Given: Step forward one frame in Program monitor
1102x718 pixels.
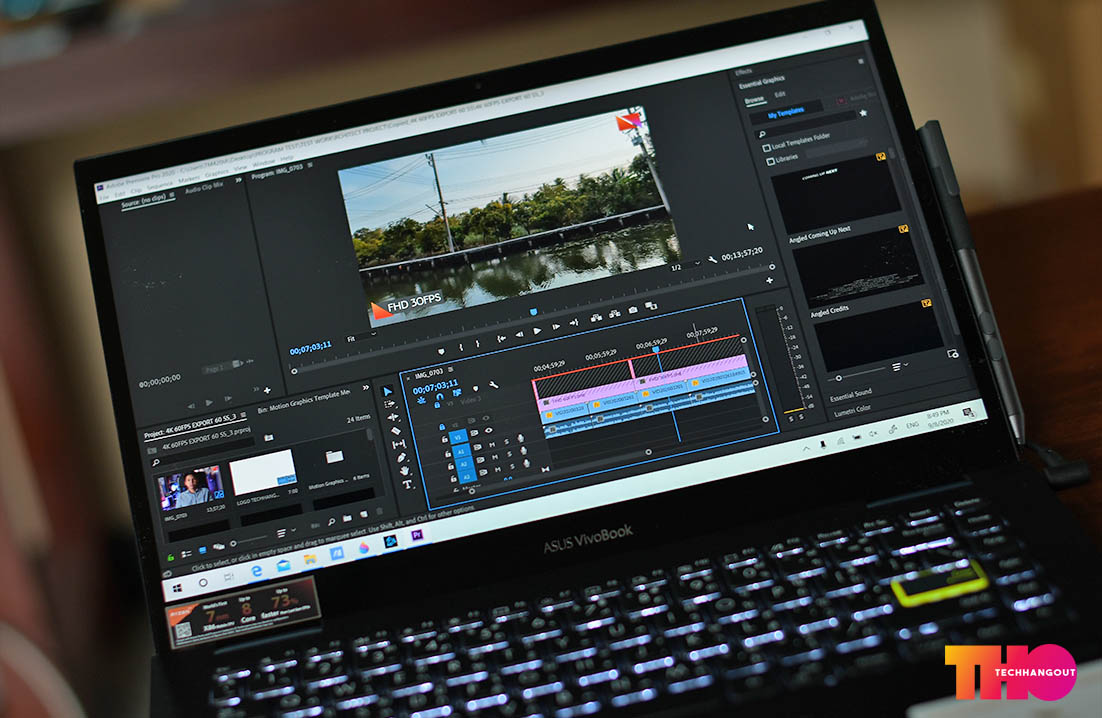Looking at the screenshot, I should [556, 327].
